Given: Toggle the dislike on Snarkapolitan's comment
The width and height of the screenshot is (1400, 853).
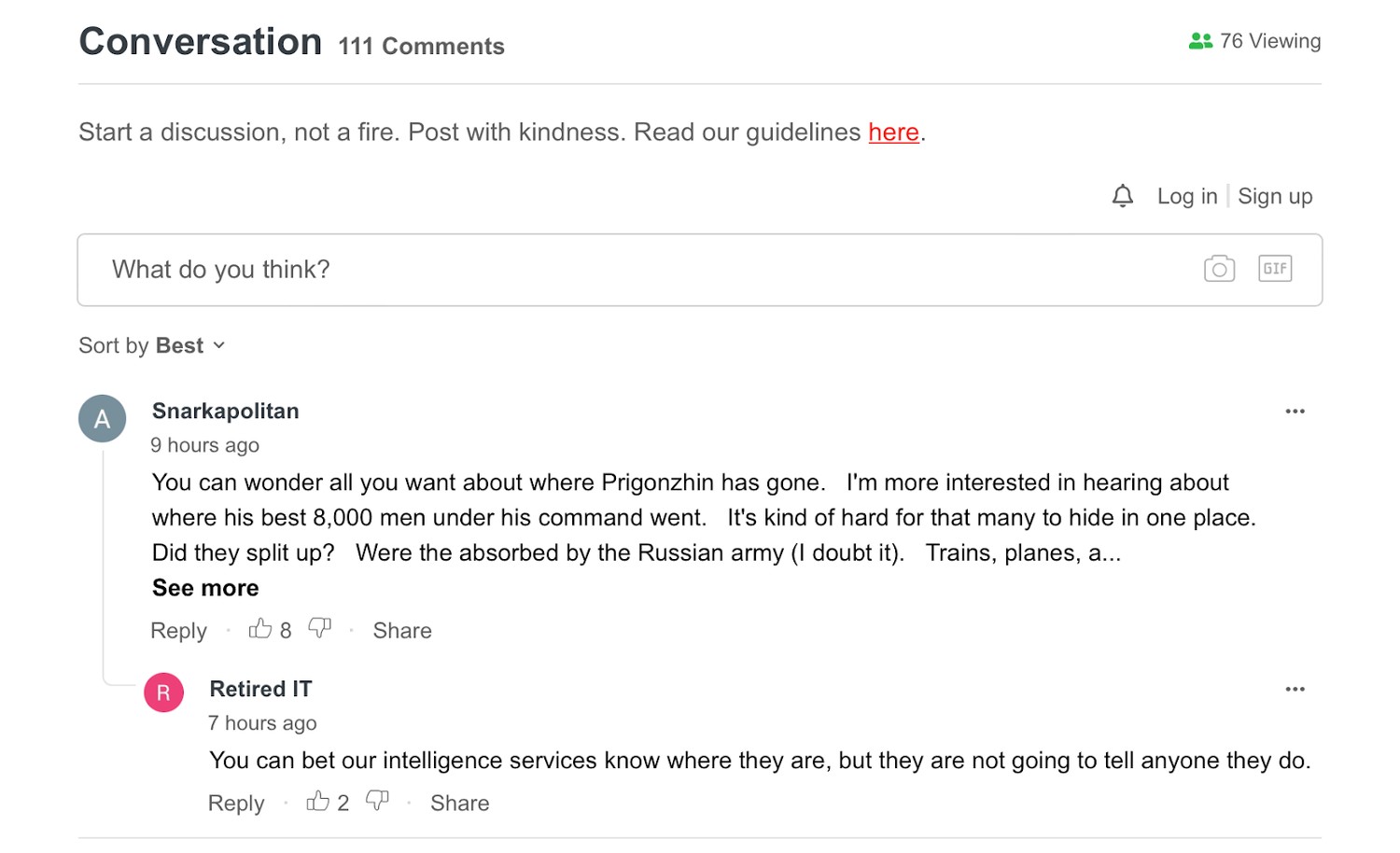Looking at the screenshot, I should tap(319, 628).
